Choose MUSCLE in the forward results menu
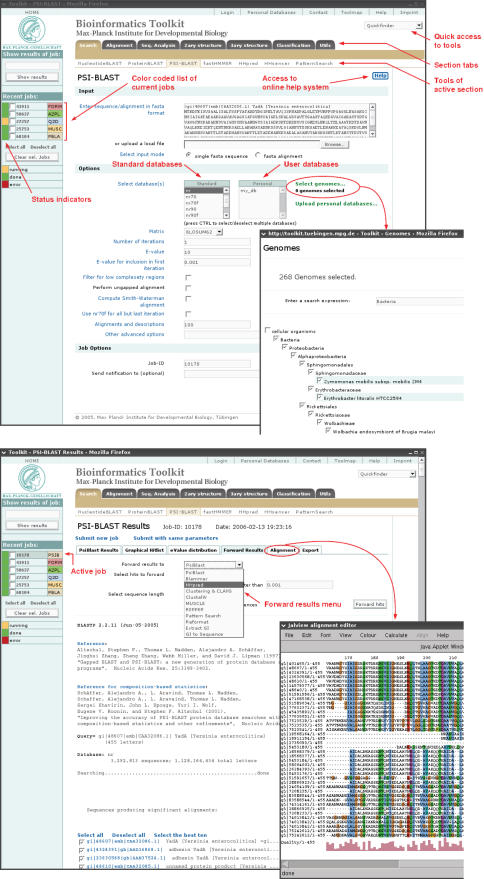Image resolution: width=484 pixels, height=879 pixels. tap(213, 603)
